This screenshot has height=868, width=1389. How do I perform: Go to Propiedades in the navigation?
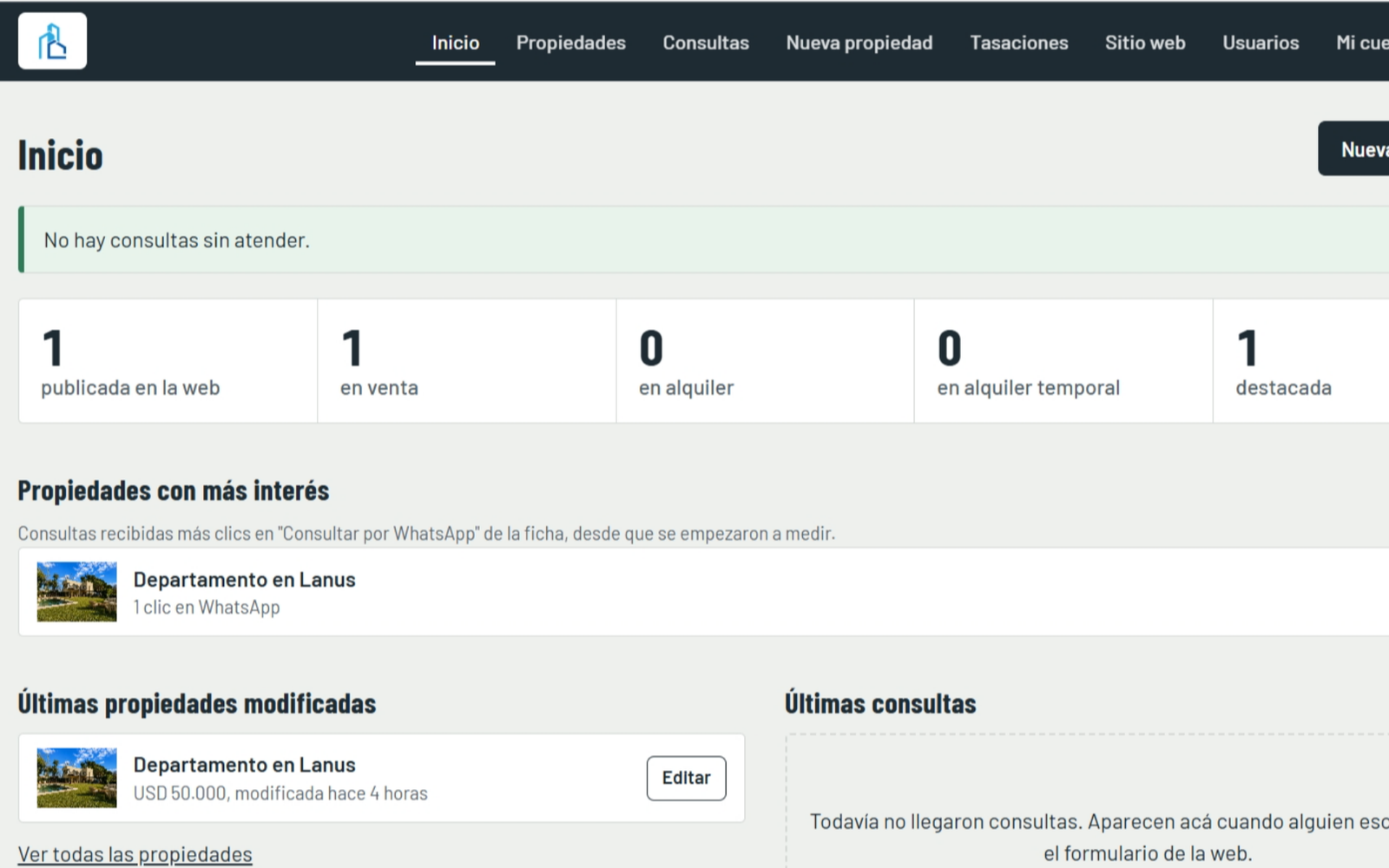click(570, 43)
